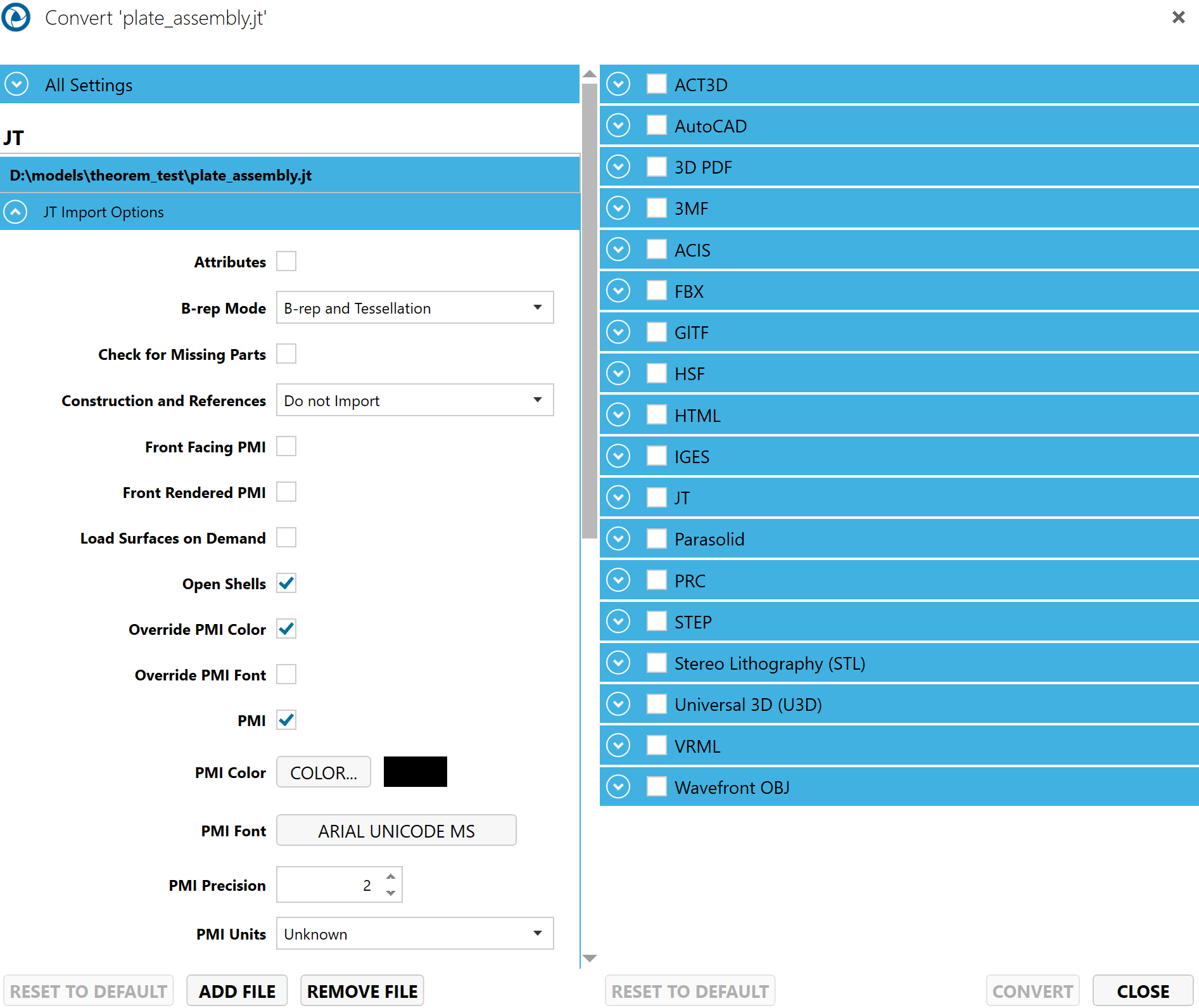Expand the All Settings header

point(16,84)
